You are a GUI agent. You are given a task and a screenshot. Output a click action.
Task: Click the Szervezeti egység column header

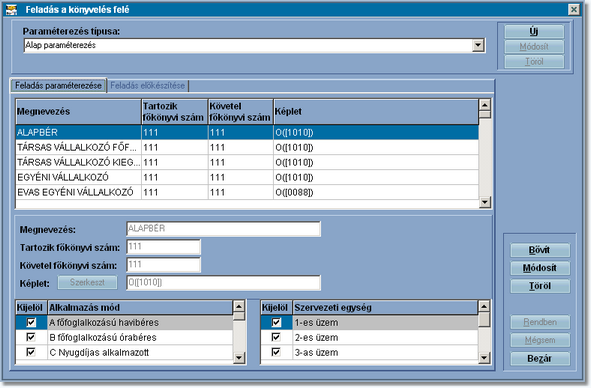coord(386,308)
